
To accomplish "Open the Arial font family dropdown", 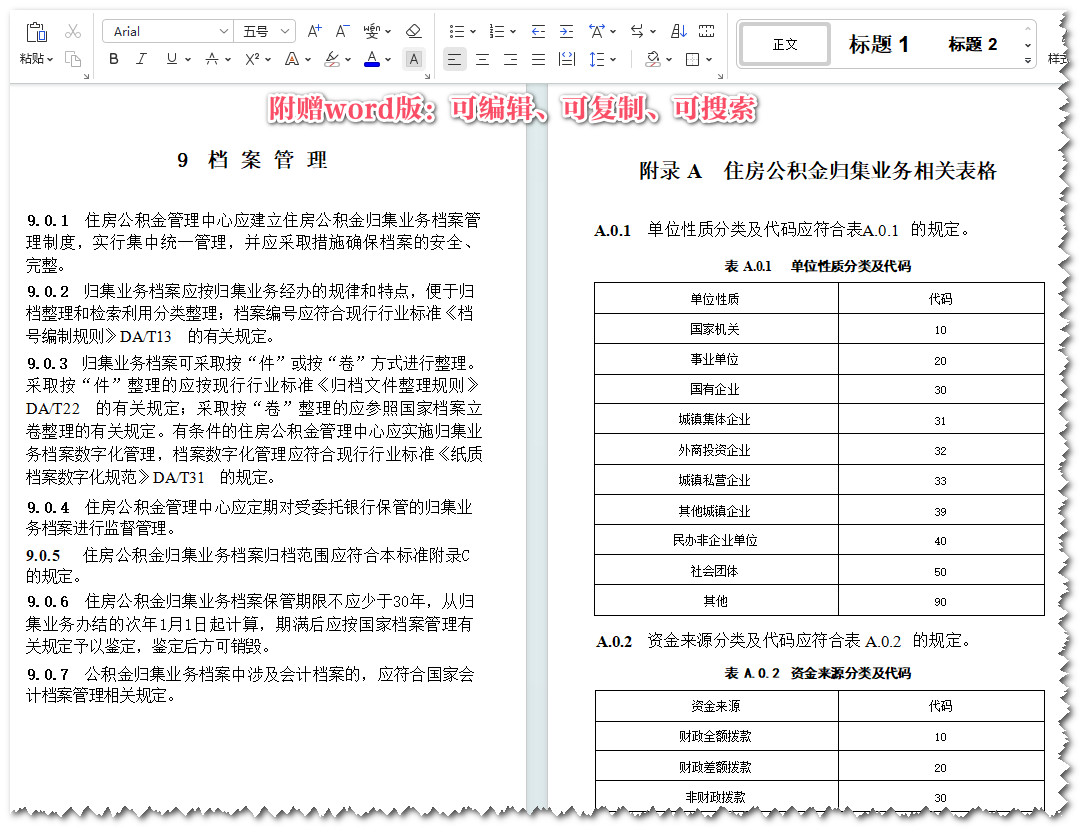I will (166, 30).
